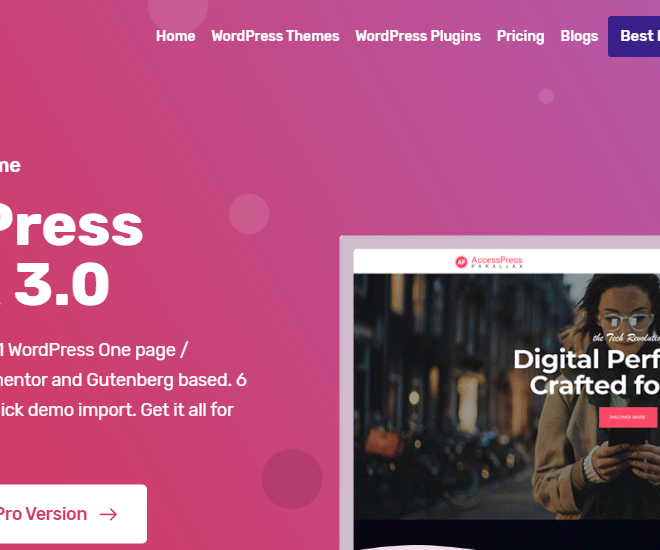Click the red AP logo circle
The height and width of the screenshot is (550, 660).
click(461, 262)
